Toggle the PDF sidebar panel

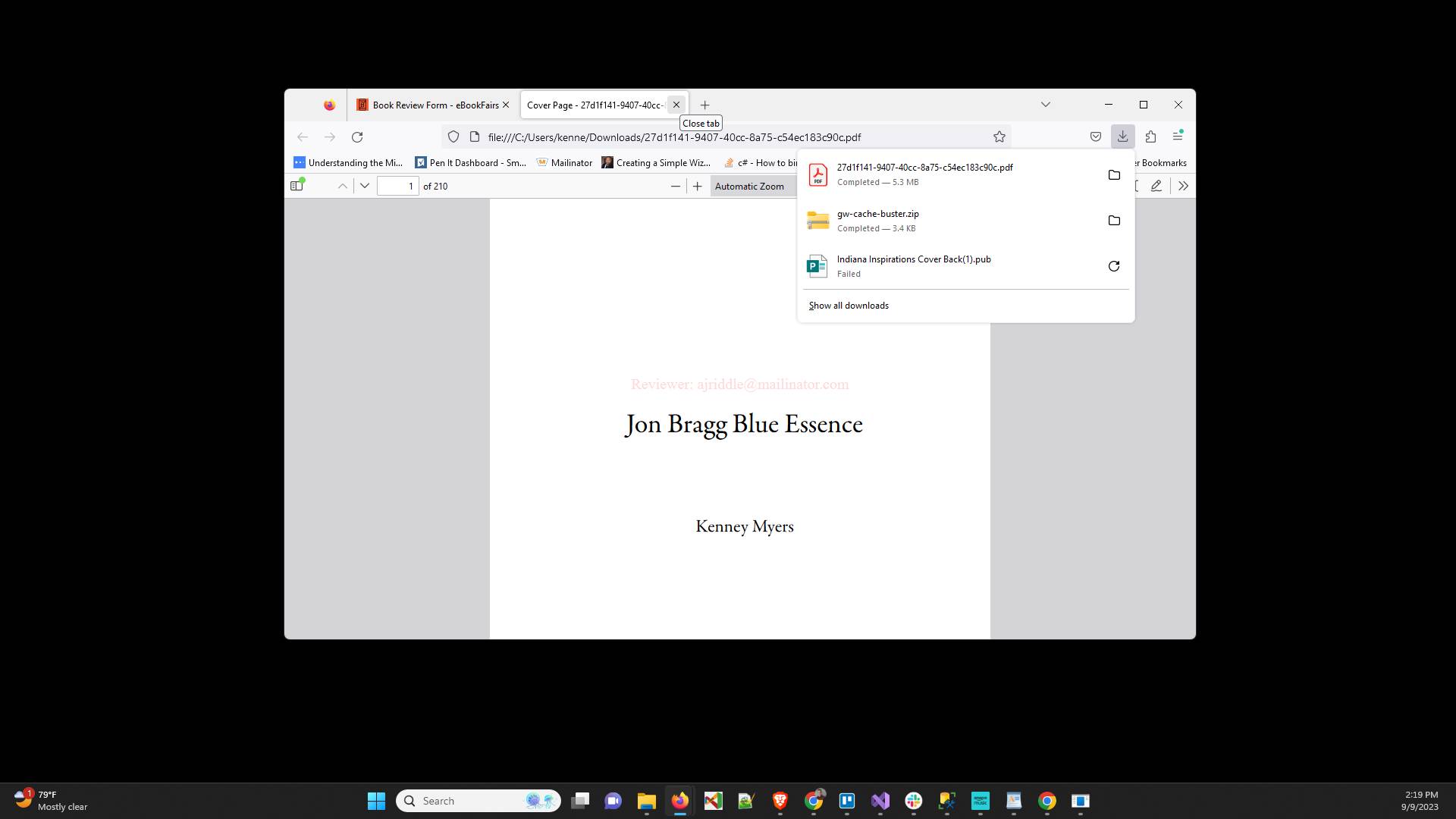pyautogui.click(x=297, y=186)
